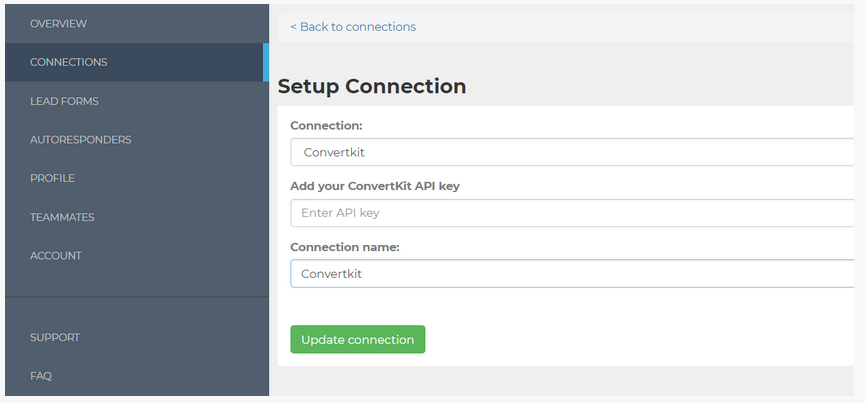The width and height of the screenshot is (865, 403).
Task: Expand the Connection dropdown showing Convertkit
Action: point(572,152)
